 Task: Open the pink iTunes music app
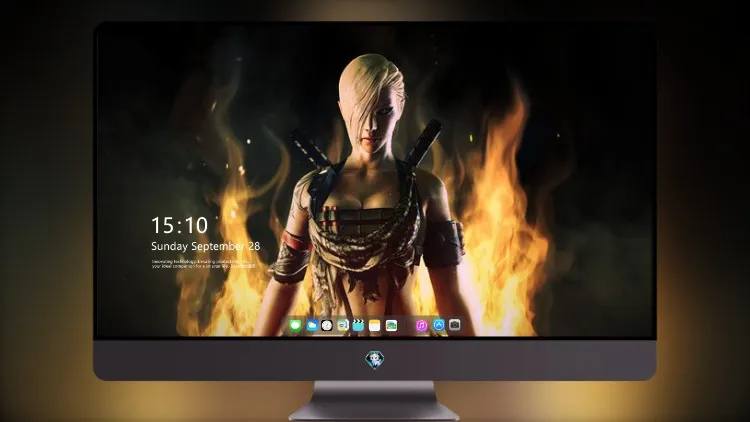421,326
